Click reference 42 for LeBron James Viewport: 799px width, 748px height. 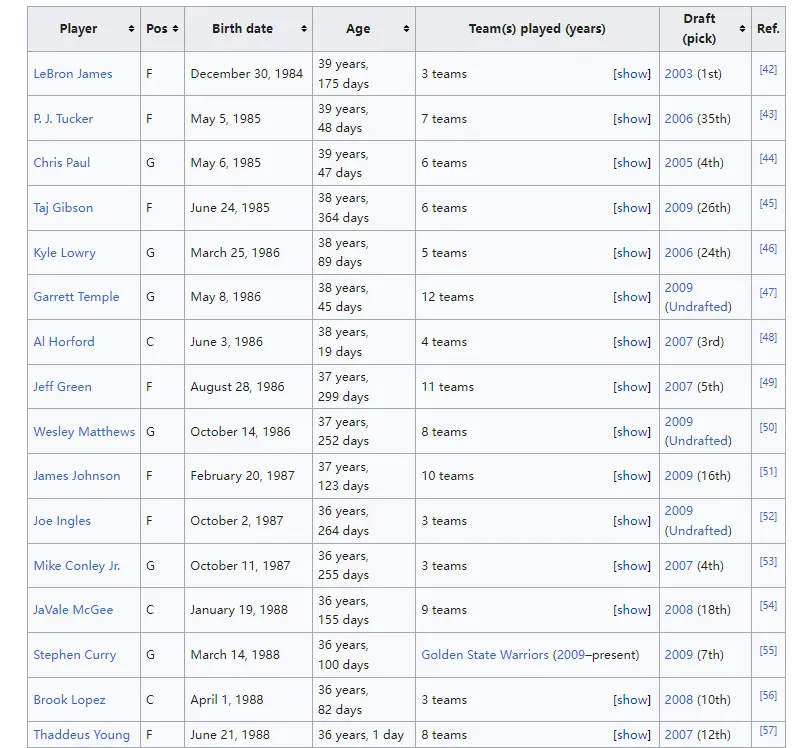(768, 70)
